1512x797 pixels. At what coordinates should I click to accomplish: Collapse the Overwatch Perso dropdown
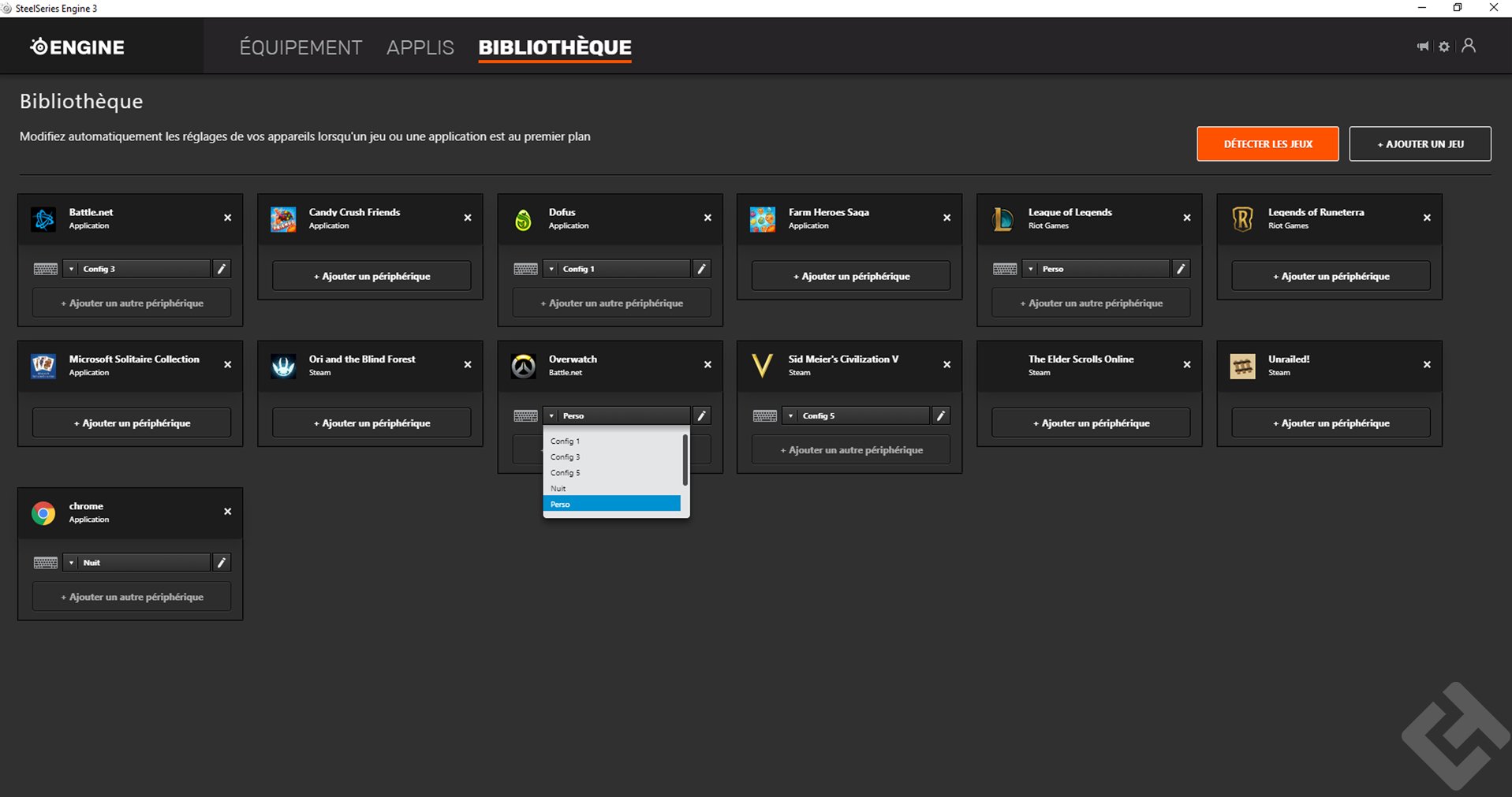[616, 415]
